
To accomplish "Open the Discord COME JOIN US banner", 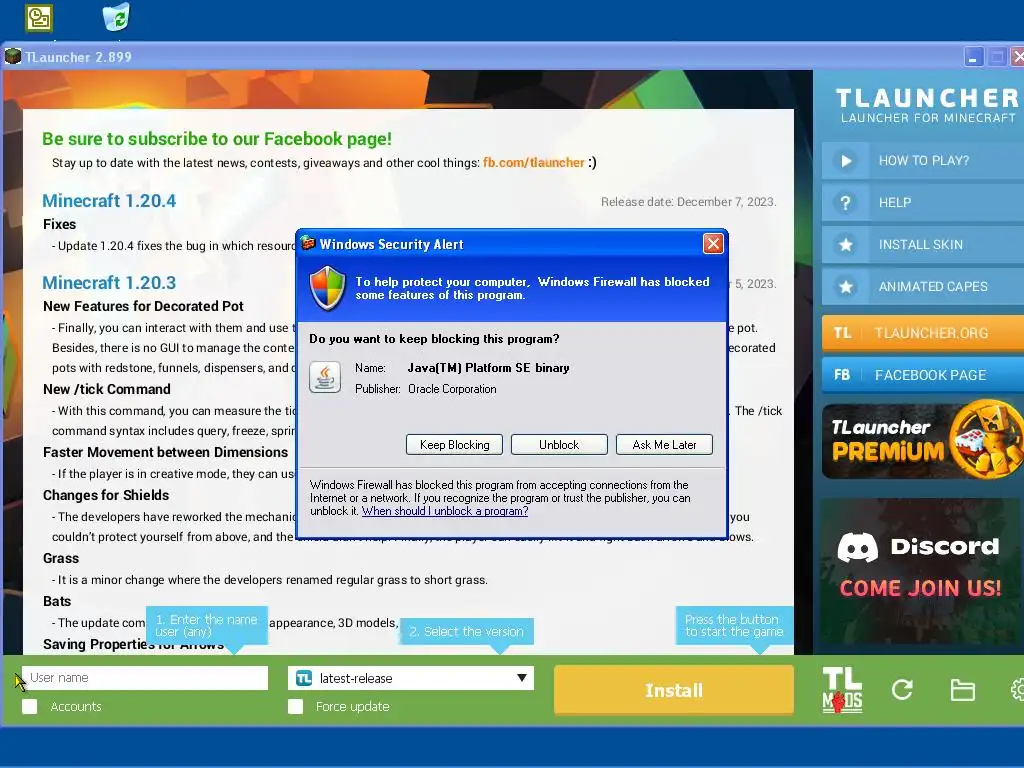I will 921,572.
